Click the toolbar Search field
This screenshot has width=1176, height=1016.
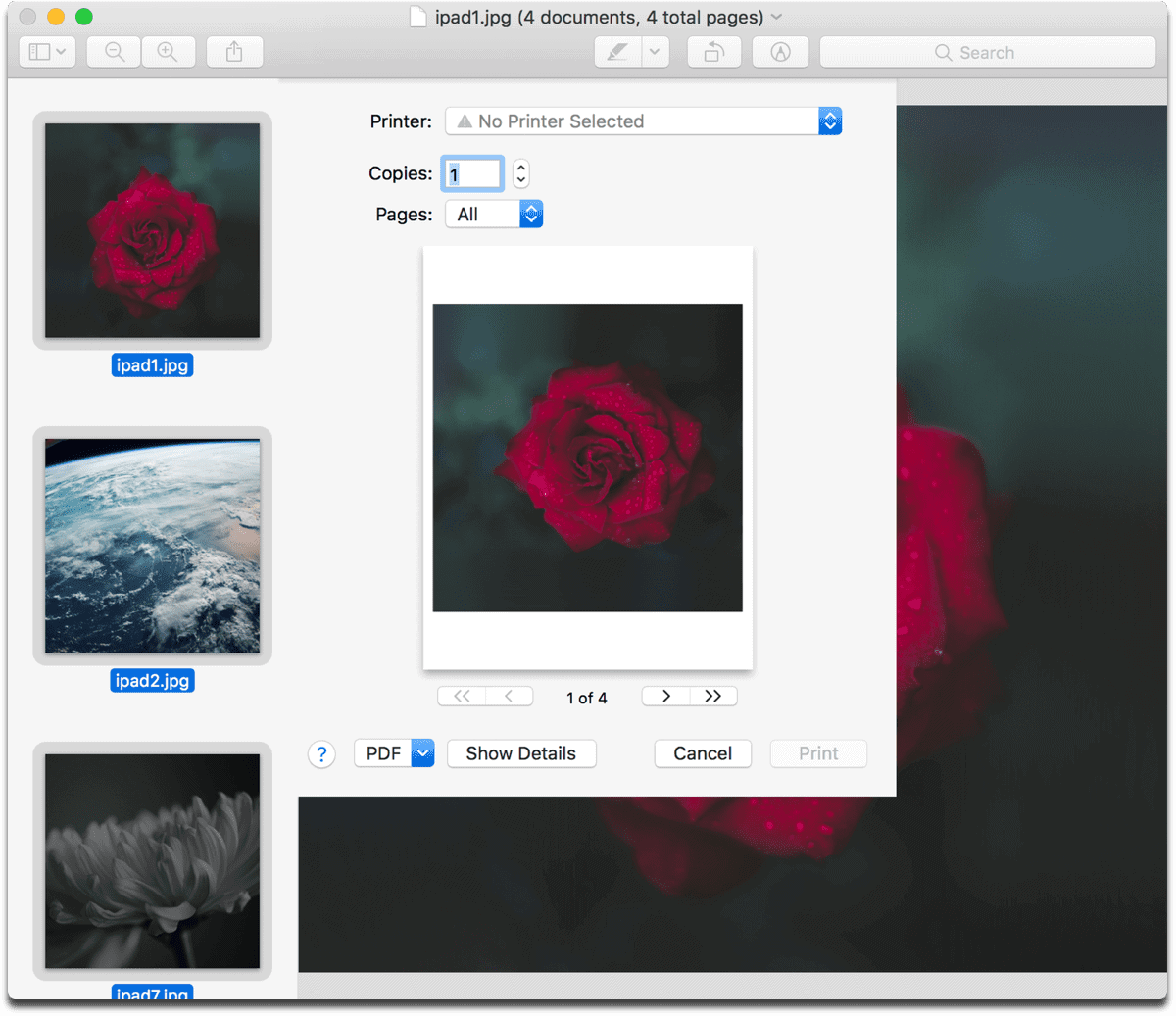click(987, 52)
